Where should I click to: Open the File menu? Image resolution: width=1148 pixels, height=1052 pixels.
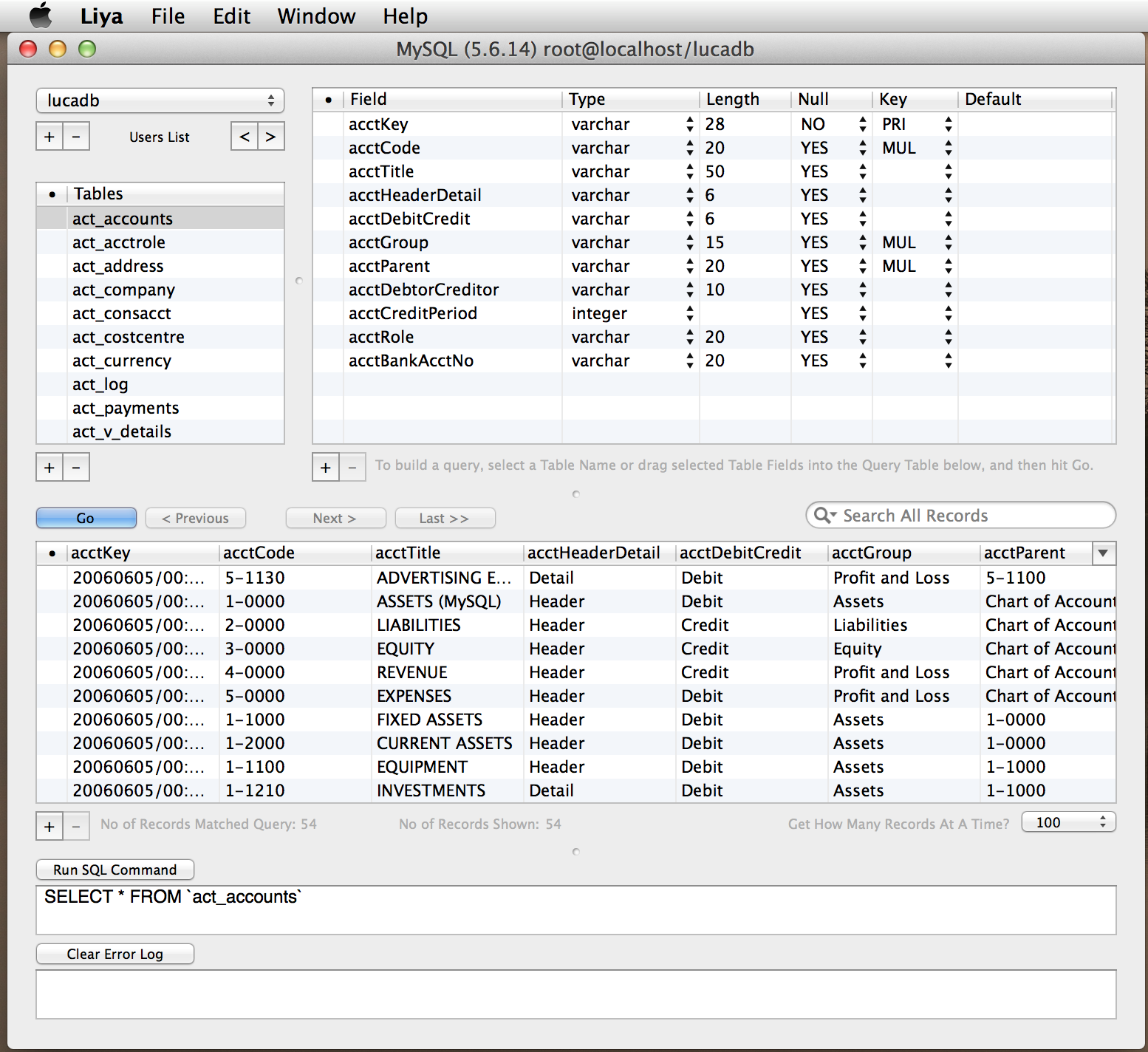coord(168,16)
